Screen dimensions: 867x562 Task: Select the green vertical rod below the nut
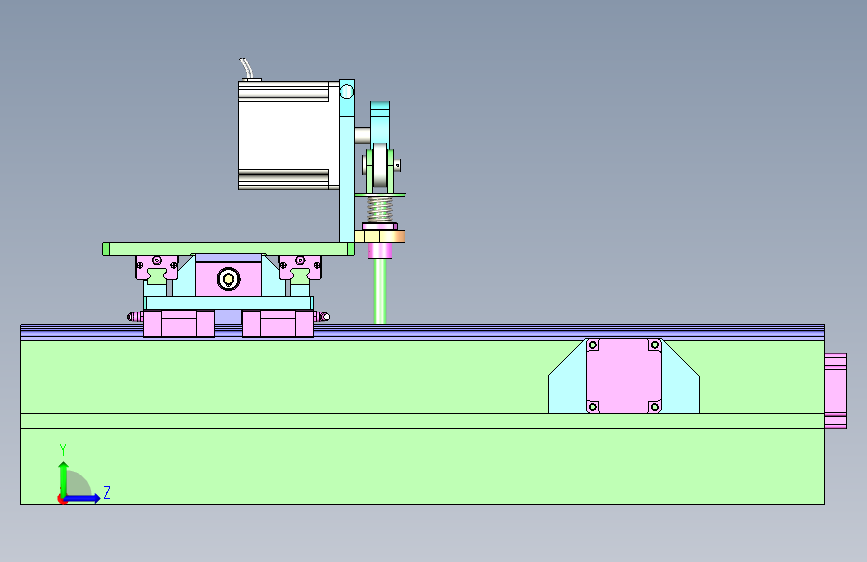pyautogui.click(x=380, y=290)
